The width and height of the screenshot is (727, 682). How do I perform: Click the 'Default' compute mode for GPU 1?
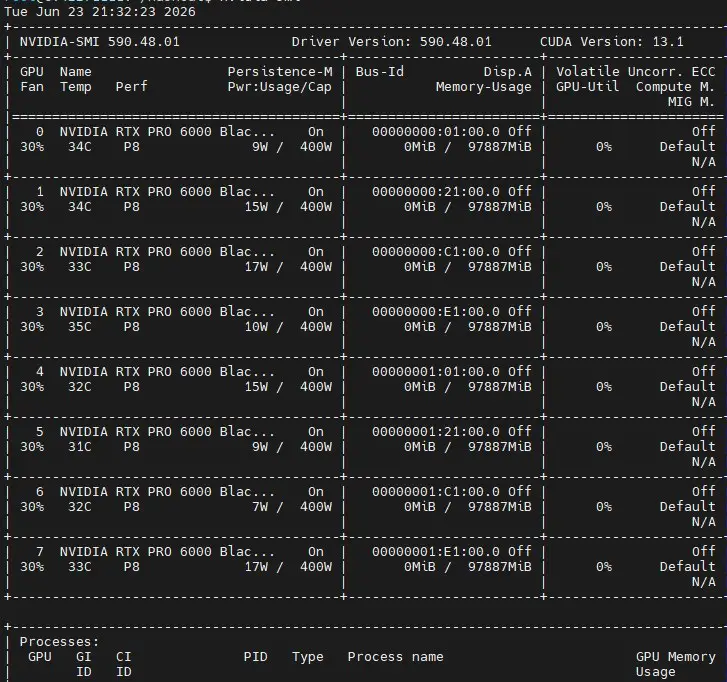(x=688, y=207)
